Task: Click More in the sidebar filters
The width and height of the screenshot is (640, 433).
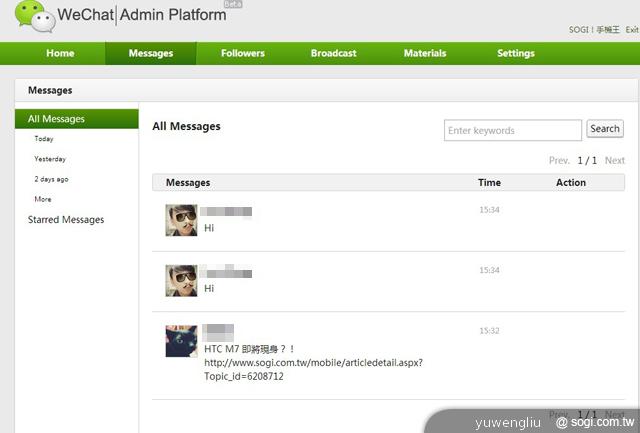Action: (43, 199)
